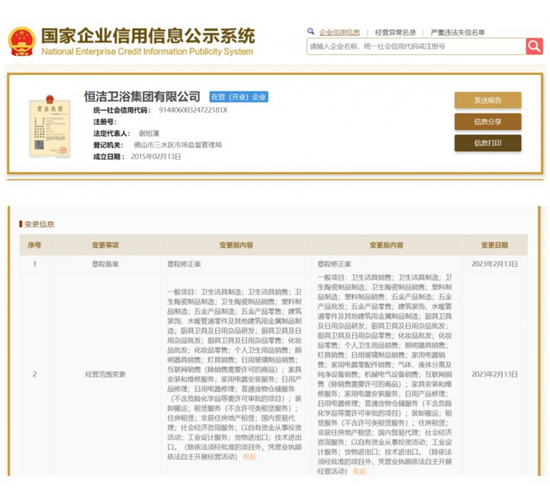Click the 成立日期 label
The width and height of the screenshot is (550, 490).
tap(109, 156)
